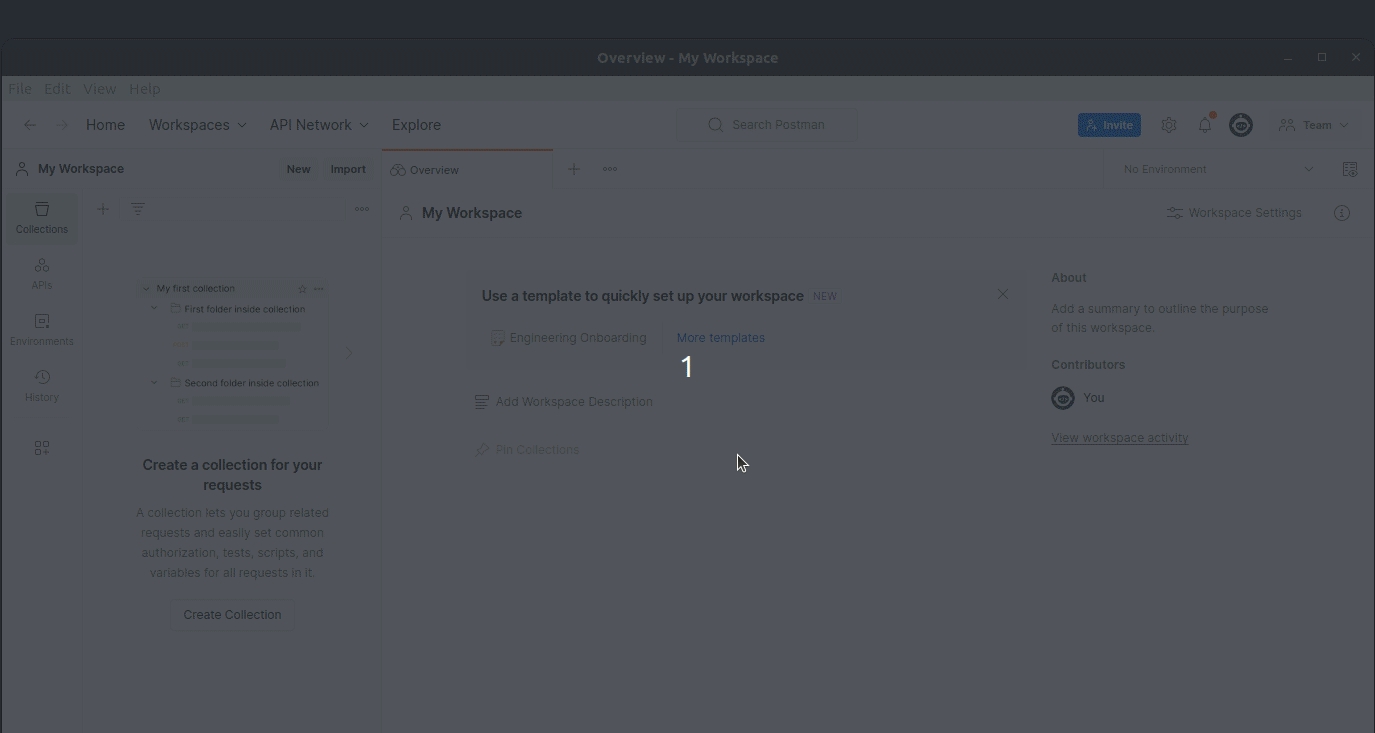Open the History sidebar panel

(x=42, y=384)
